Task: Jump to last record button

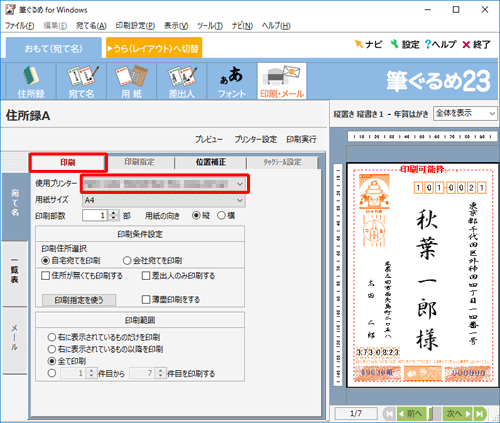Action: point(480,414)
